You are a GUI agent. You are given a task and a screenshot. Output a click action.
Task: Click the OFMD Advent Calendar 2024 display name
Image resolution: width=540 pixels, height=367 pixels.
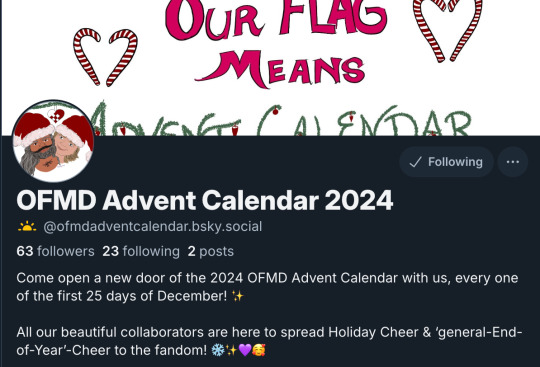[x=205, y=200]
